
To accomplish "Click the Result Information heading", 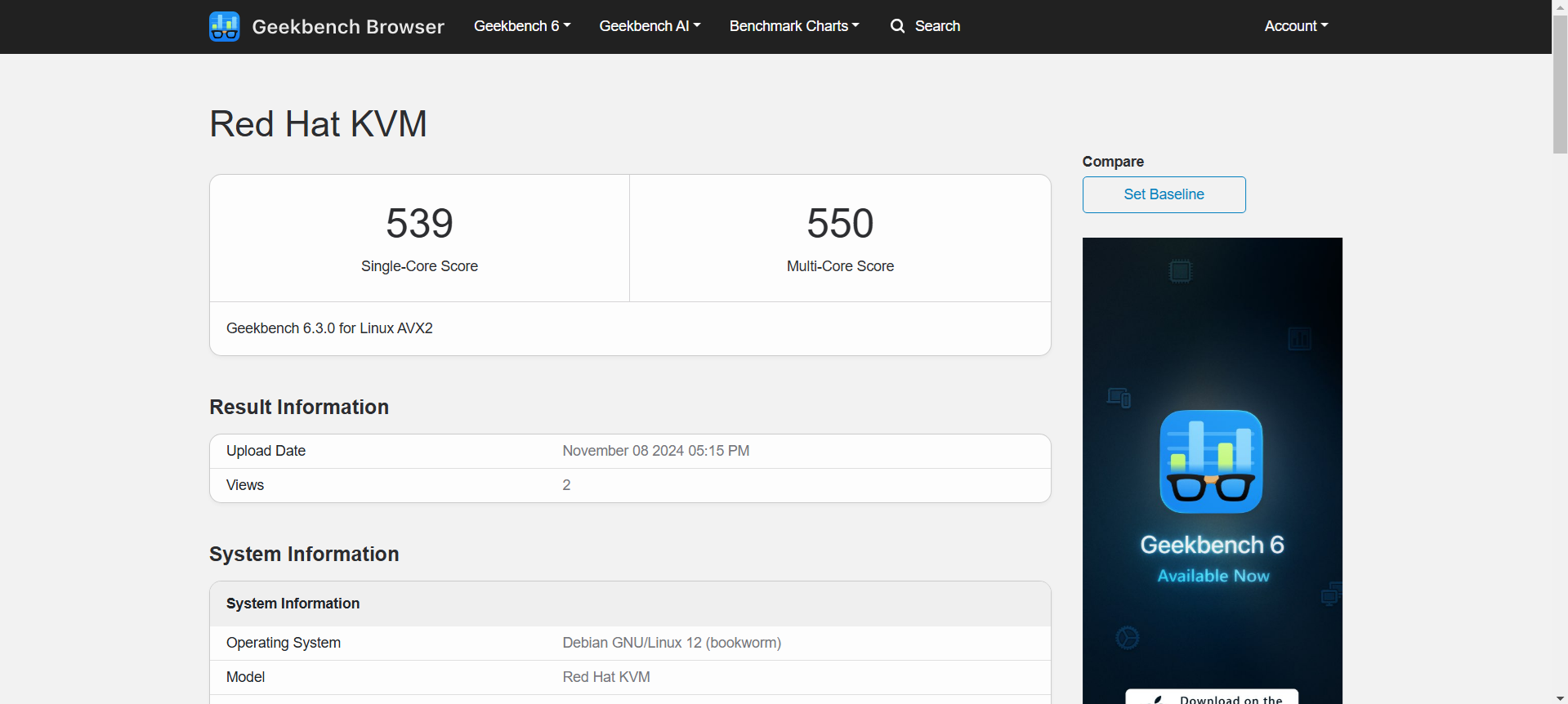I will click(x=299, y=407).
